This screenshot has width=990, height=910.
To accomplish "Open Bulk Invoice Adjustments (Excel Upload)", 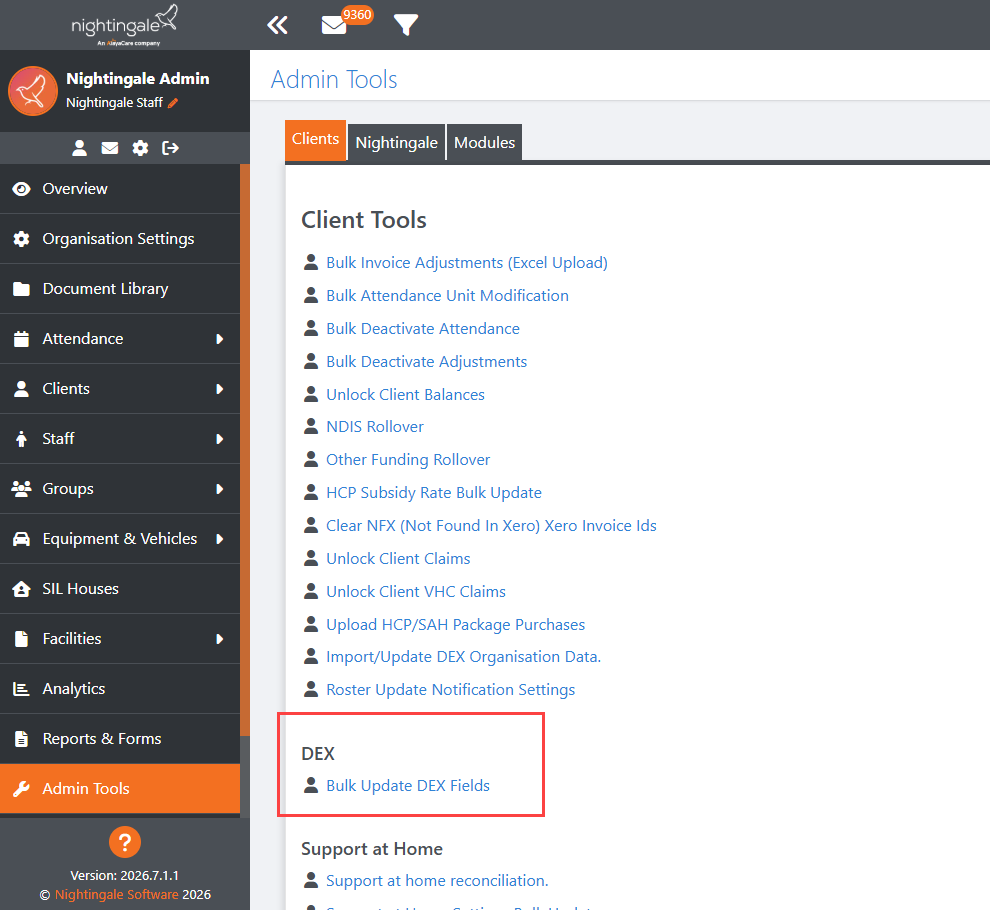I will 467,263.
